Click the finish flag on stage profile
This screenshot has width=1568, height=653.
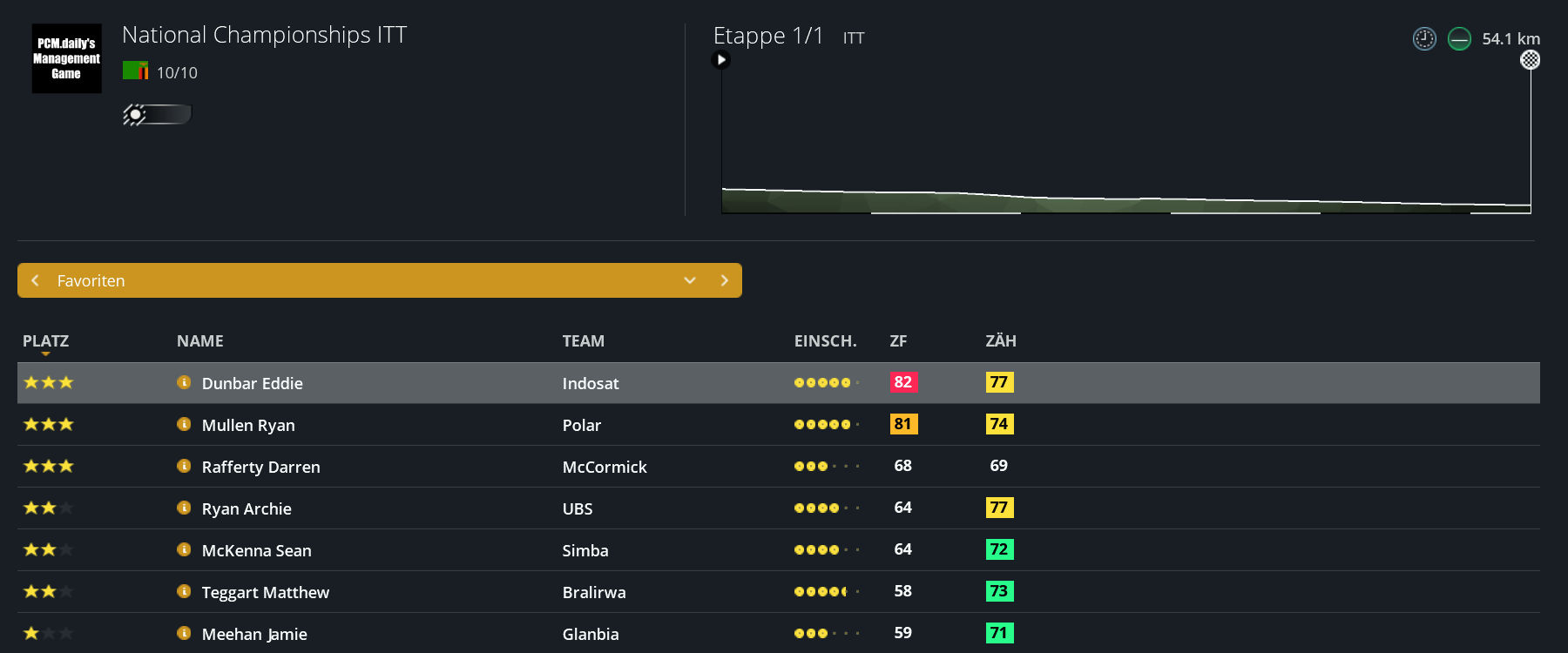pos(1530,60)
